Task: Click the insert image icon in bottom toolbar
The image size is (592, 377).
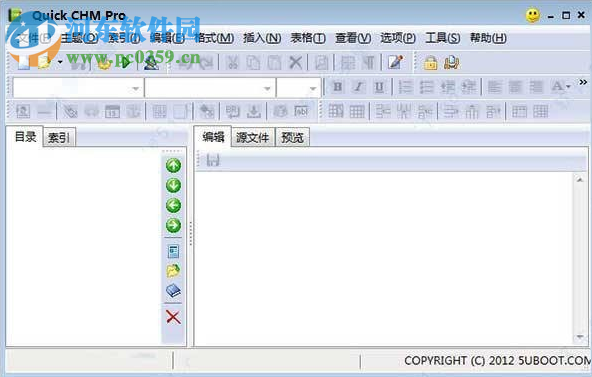Action: 23,111
